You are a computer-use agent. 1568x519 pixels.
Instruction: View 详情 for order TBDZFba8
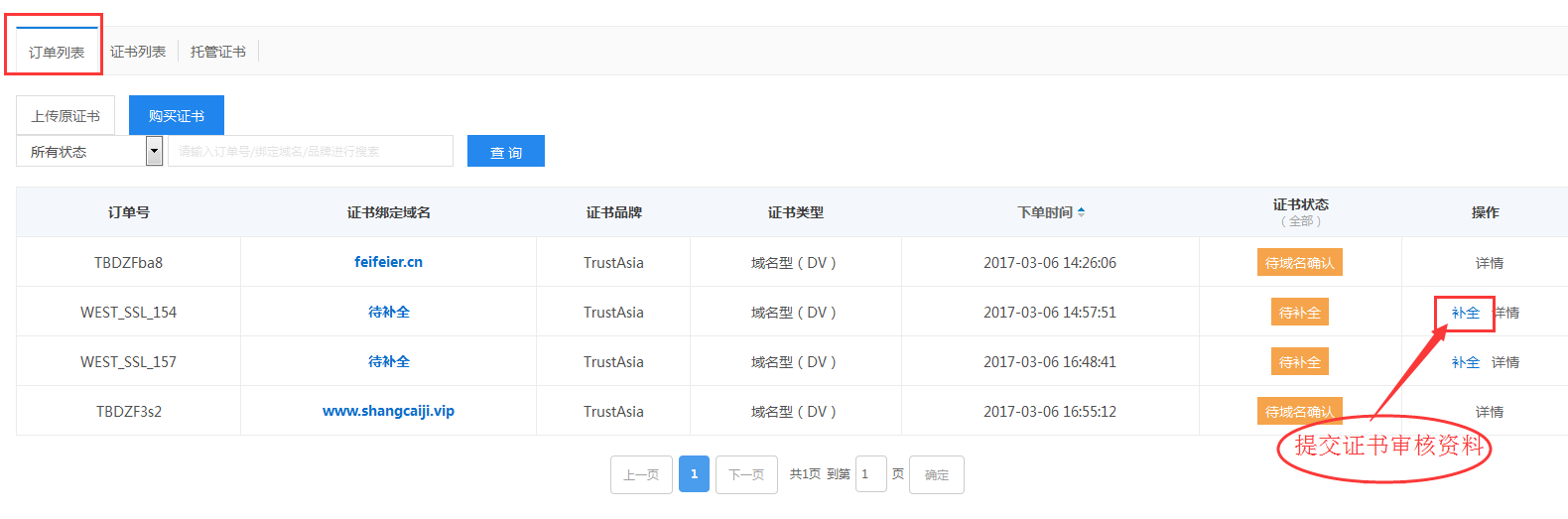click(x=1489, y=263)
